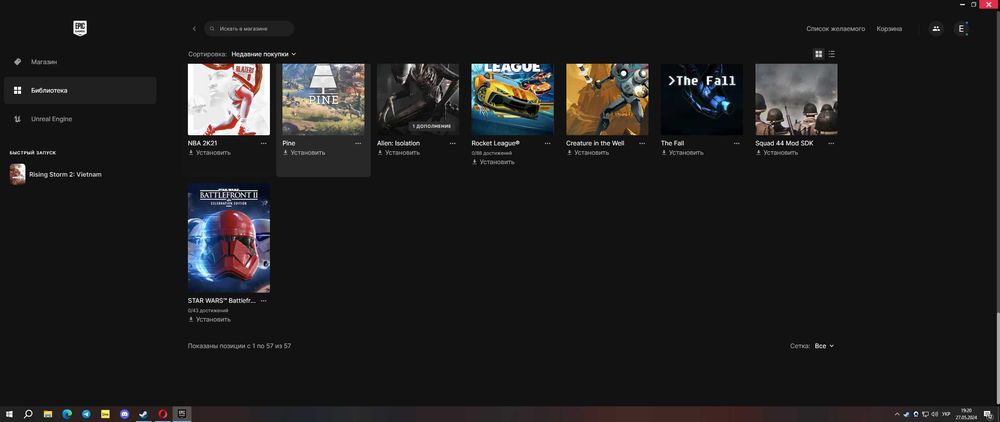Open the Windows notification center
Image resolution: width=1000 pixels, height=422 pixels.
click(989, 414)
